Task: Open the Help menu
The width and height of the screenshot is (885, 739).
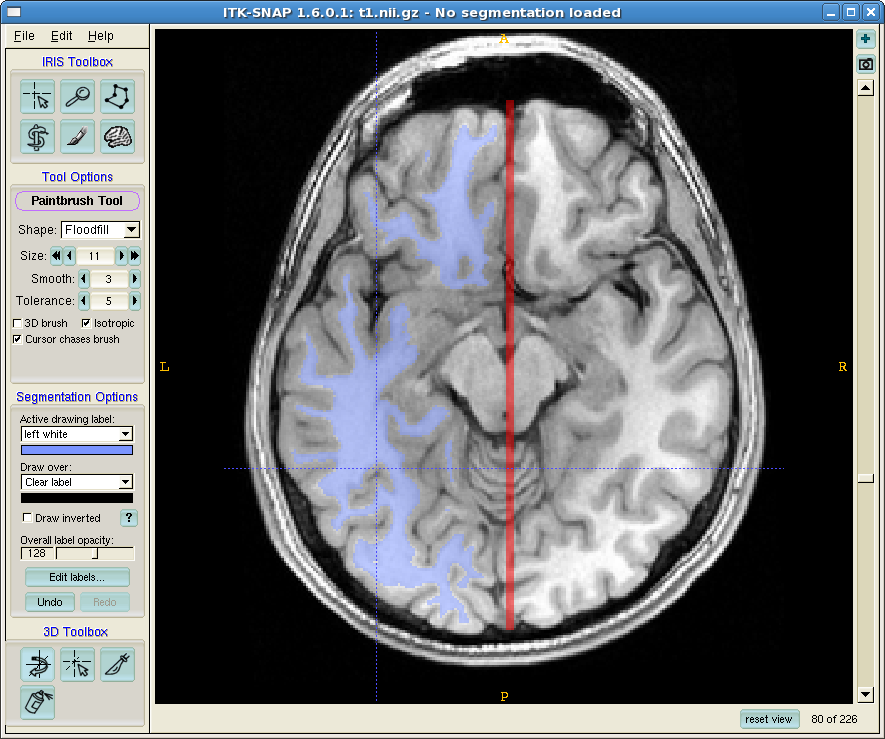Action: tap(100, 36)
